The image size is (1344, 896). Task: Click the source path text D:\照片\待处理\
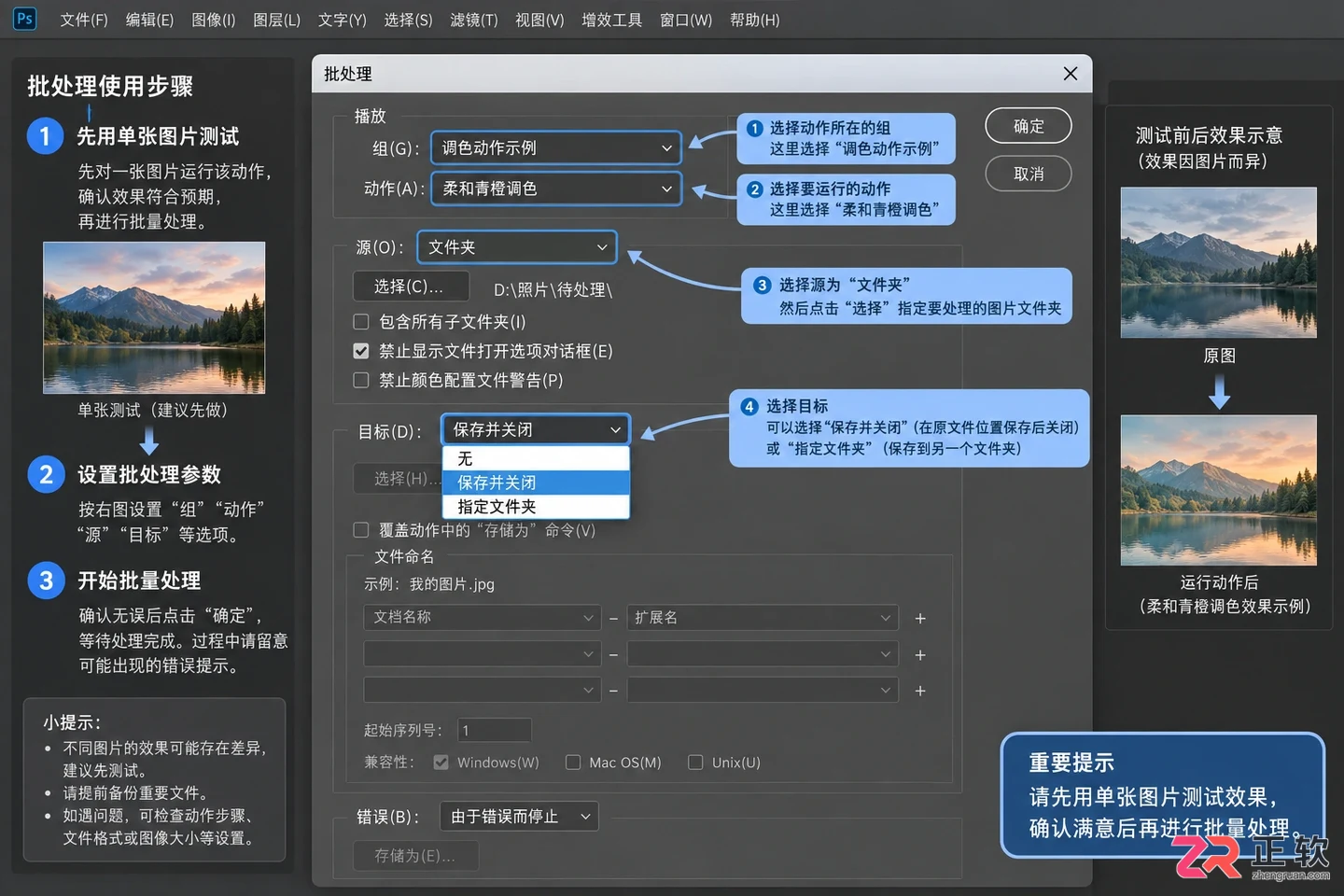553,290
